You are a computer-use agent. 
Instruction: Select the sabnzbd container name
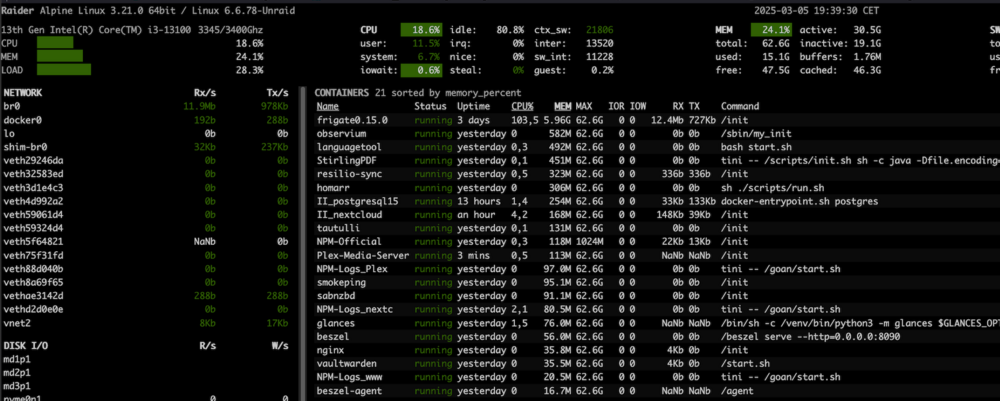coord(335,296)
